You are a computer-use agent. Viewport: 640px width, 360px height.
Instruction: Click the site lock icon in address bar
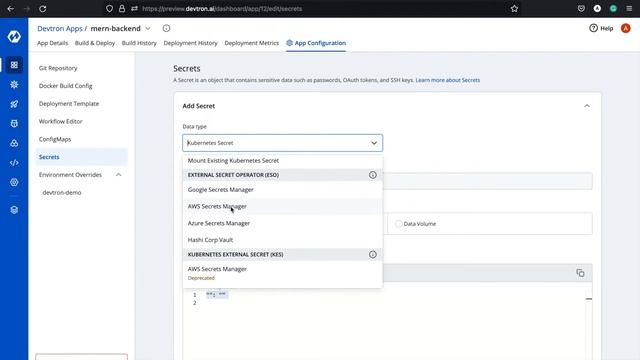pos(122,9)
